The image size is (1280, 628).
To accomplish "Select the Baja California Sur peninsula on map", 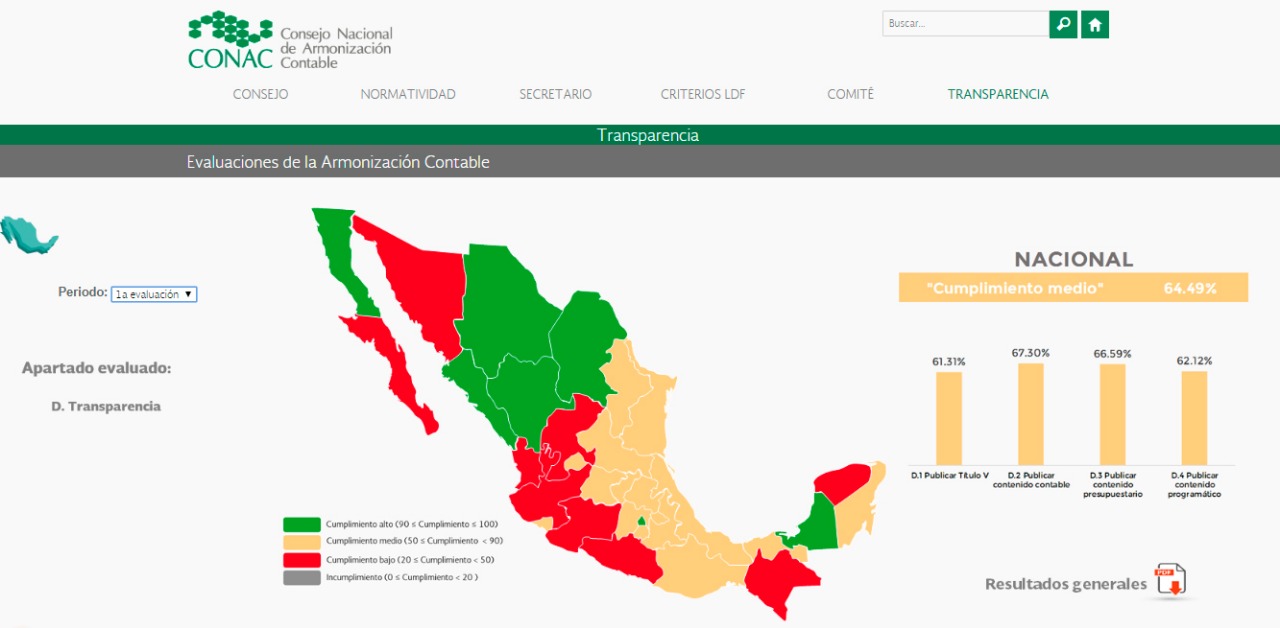I will coord(400,372).
